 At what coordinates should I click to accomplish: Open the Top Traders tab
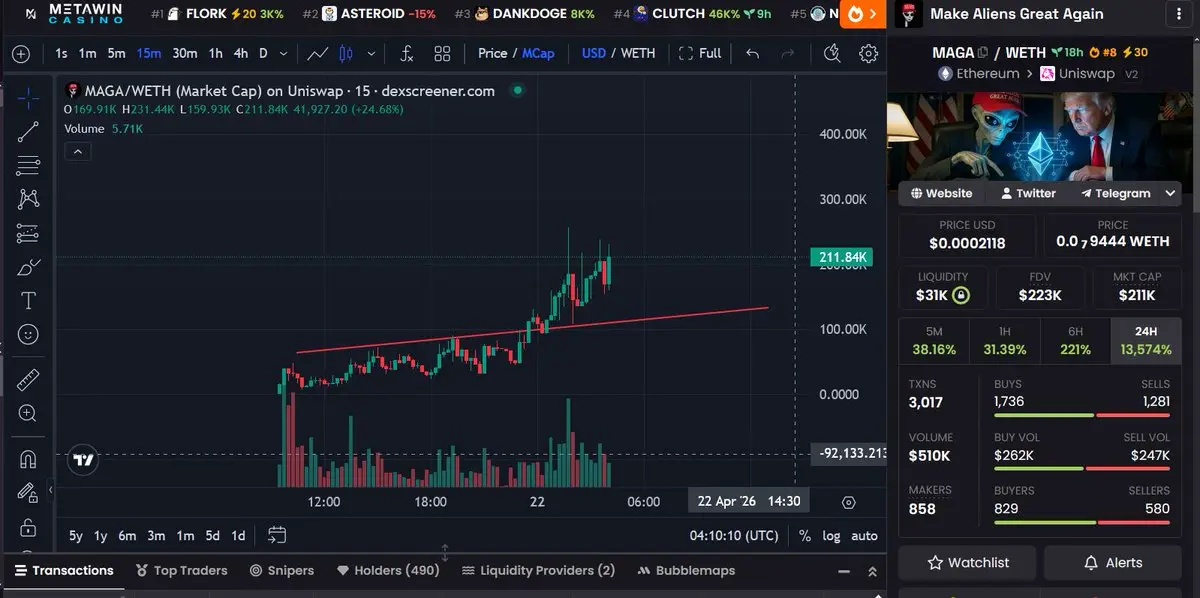[x=181, y=570]
